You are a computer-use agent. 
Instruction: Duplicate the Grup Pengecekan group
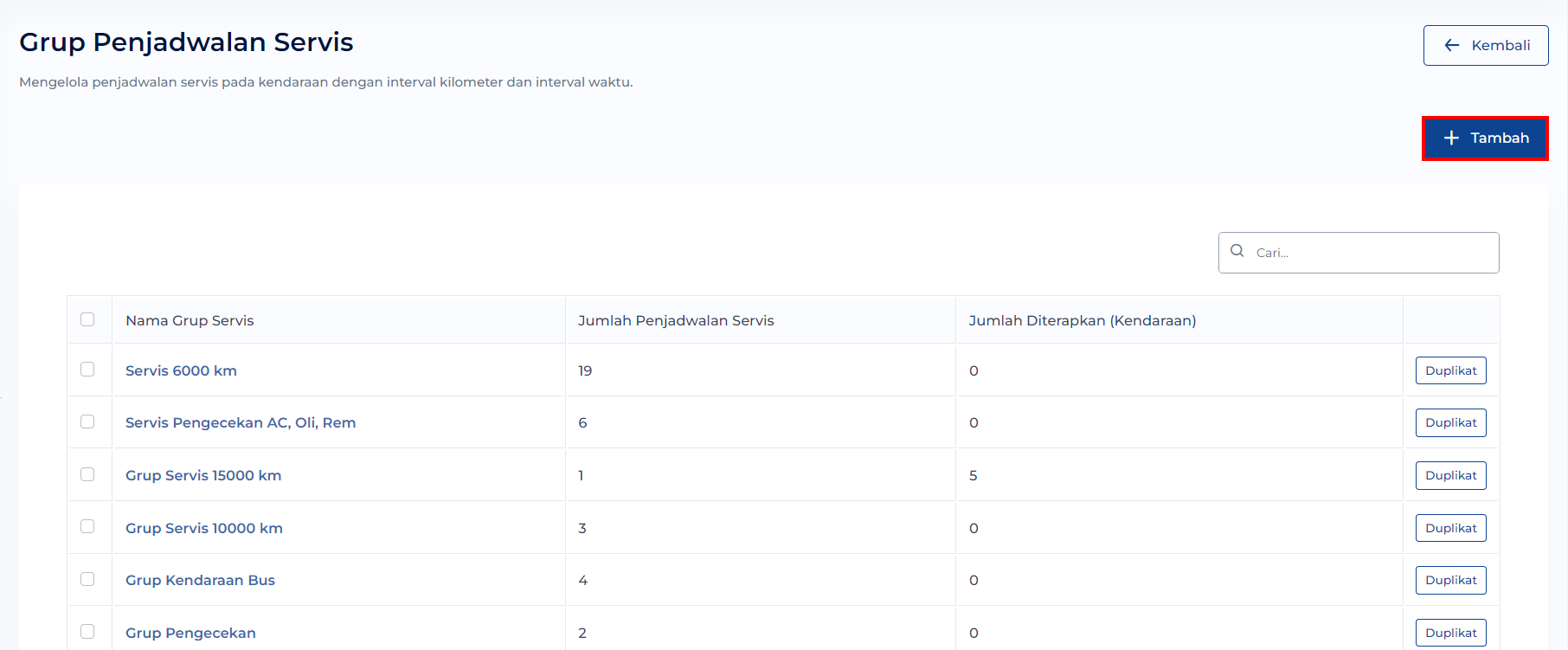click(x=1451, y=633)
